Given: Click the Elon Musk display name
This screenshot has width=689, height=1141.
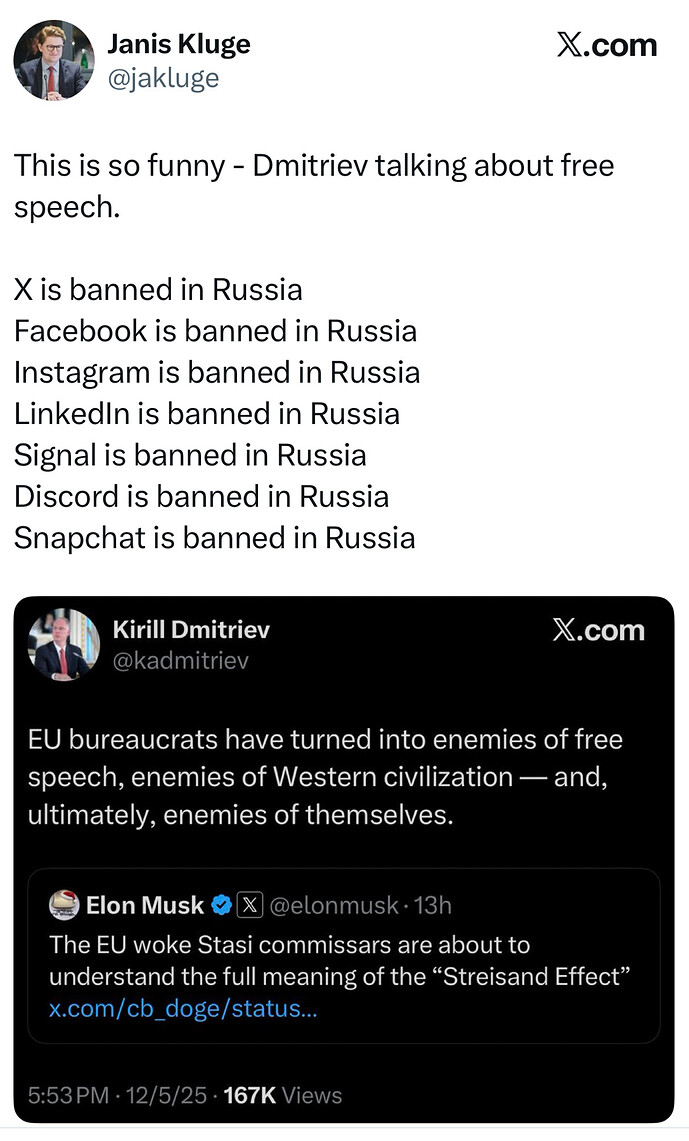Looking at the screenshot, I should point(145,906).
